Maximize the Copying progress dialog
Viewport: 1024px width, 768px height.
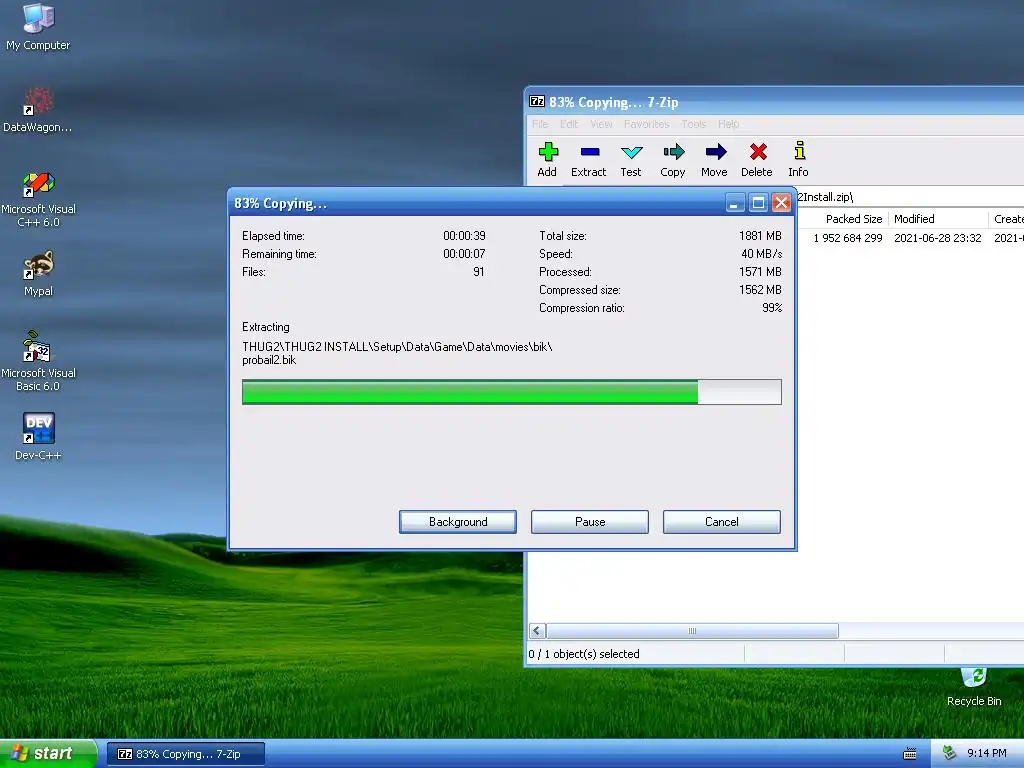758,203
